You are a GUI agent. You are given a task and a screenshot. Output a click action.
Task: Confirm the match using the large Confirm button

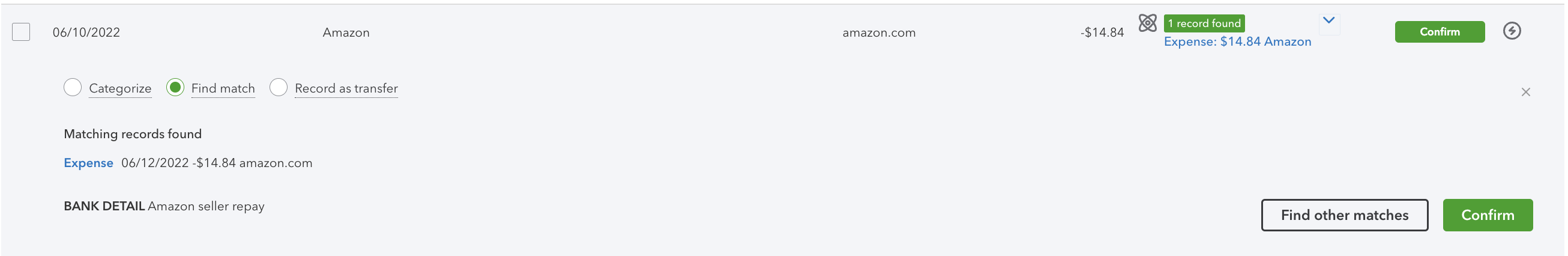point(1488,215)
